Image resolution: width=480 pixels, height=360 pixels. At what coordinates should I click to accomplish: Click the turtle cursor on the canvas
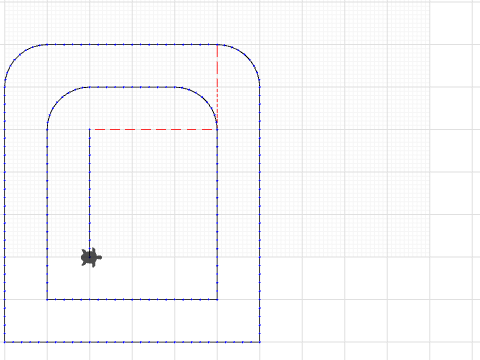coord(91,257)
